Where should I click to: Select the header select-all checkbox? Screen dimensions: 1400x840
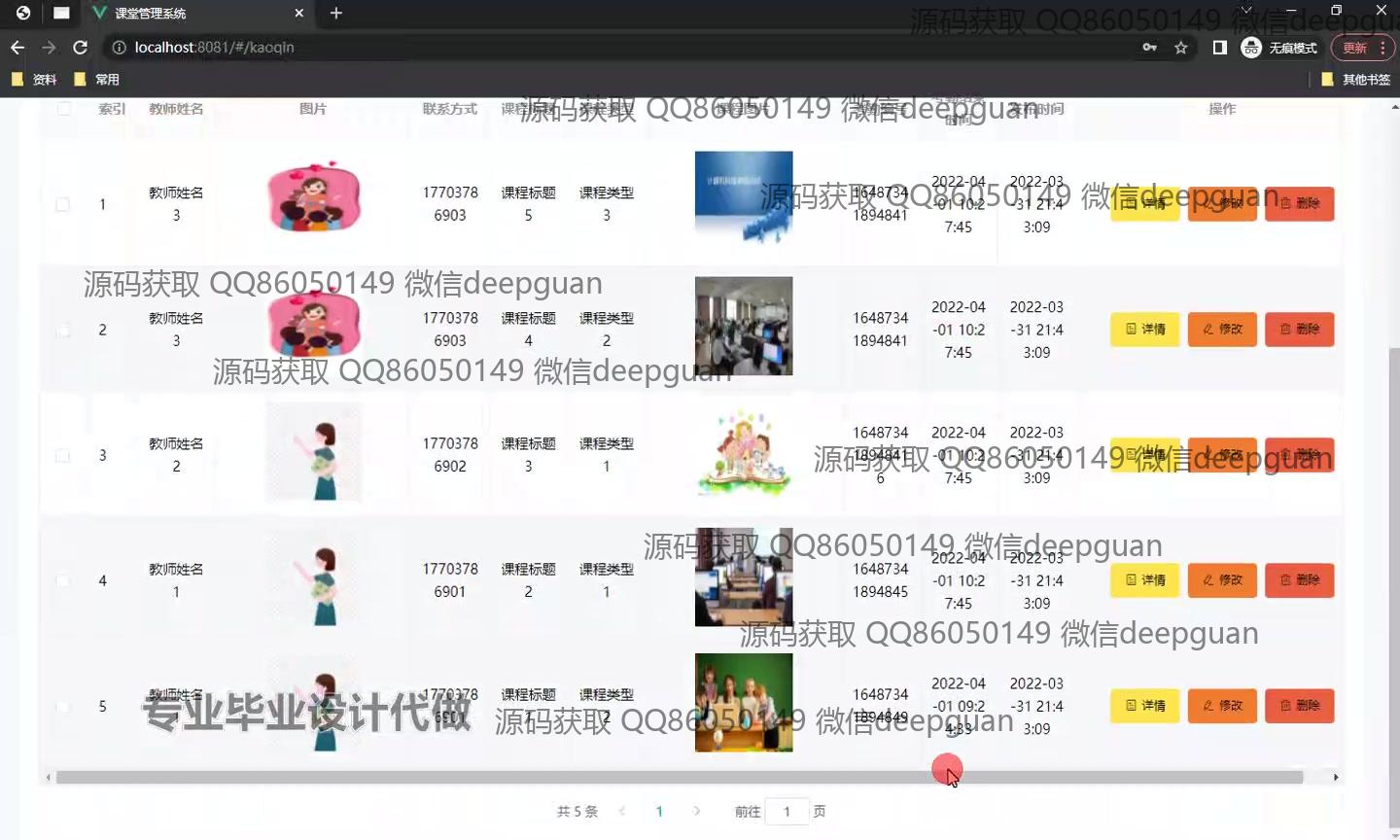64,109
